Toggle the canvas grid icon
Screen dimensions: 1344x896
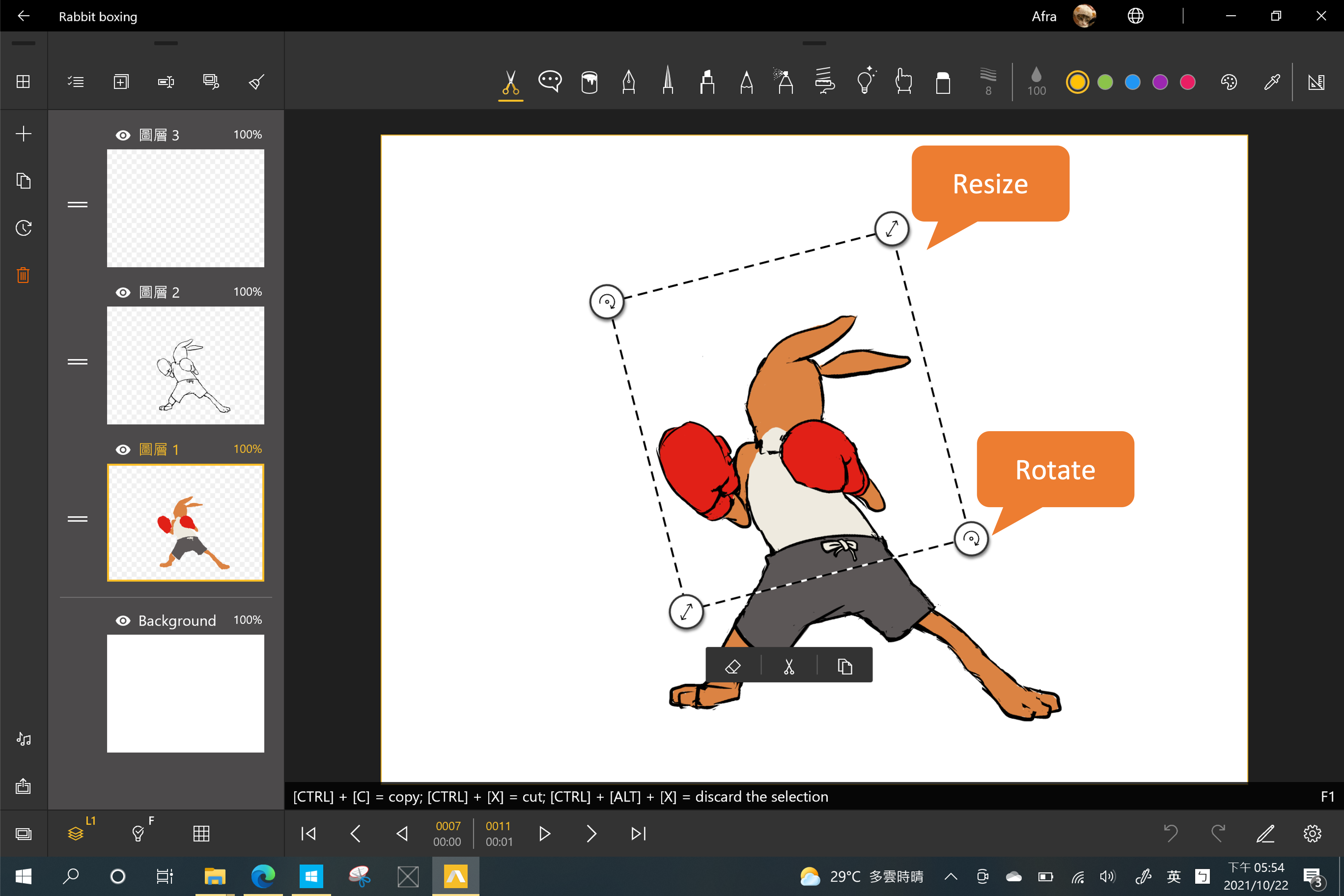[x=201, y=834]
